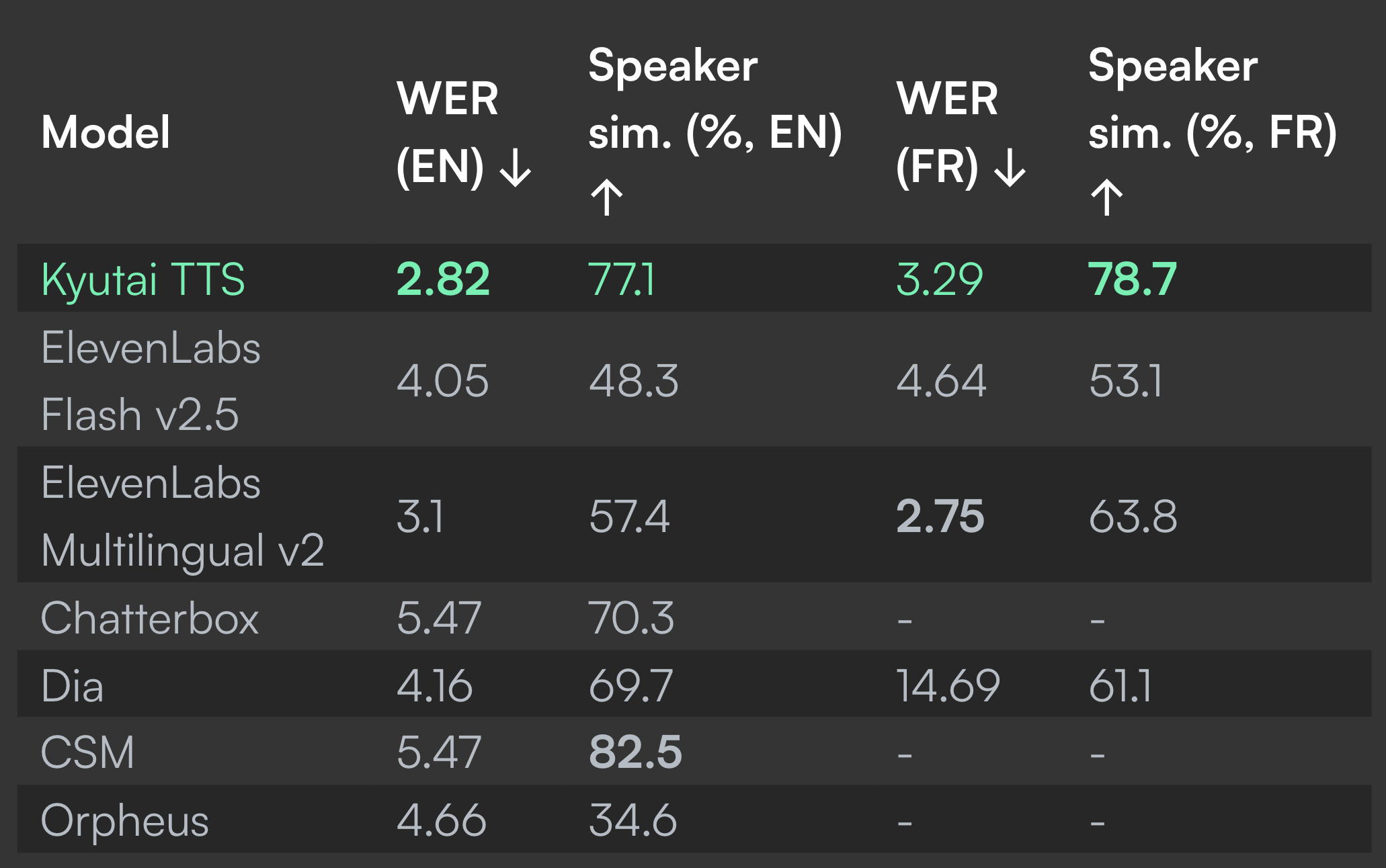Image resolution: width=1386 pixels, height=868 pixels.
Task: Click the bold 2.75 French WER value
Action: click(x=940, y=516)
